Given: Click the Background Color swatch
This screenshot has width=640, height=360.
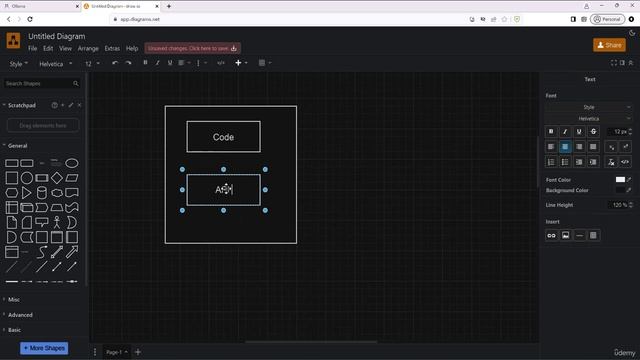Looking at the screenshot, I should (x=620, y=190).
